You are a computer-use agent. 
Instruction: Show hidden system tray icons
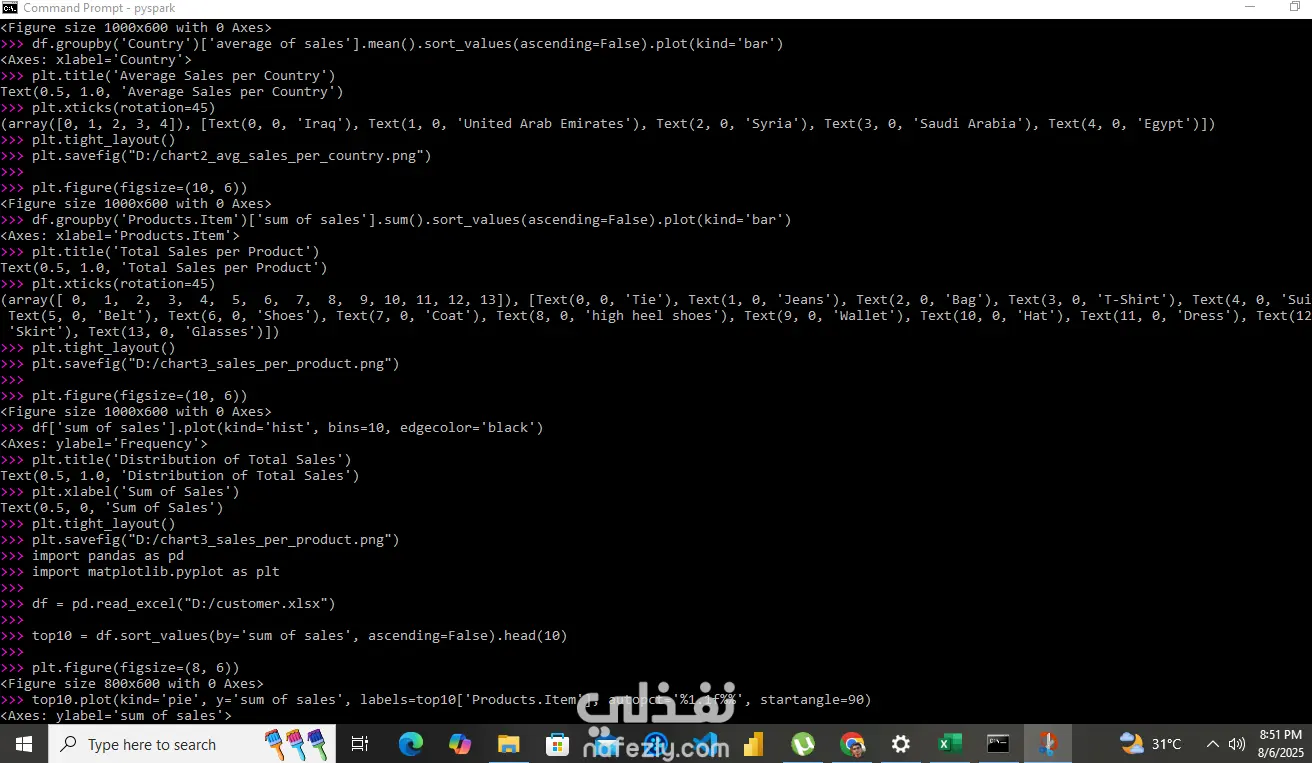1212,744
